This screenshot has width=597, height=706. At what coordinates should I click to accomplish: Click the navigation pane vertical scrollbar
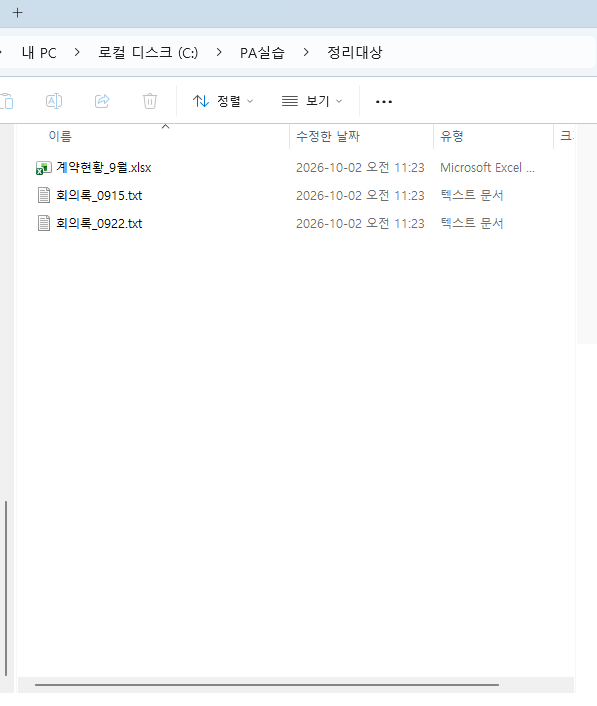coord(6,588)
